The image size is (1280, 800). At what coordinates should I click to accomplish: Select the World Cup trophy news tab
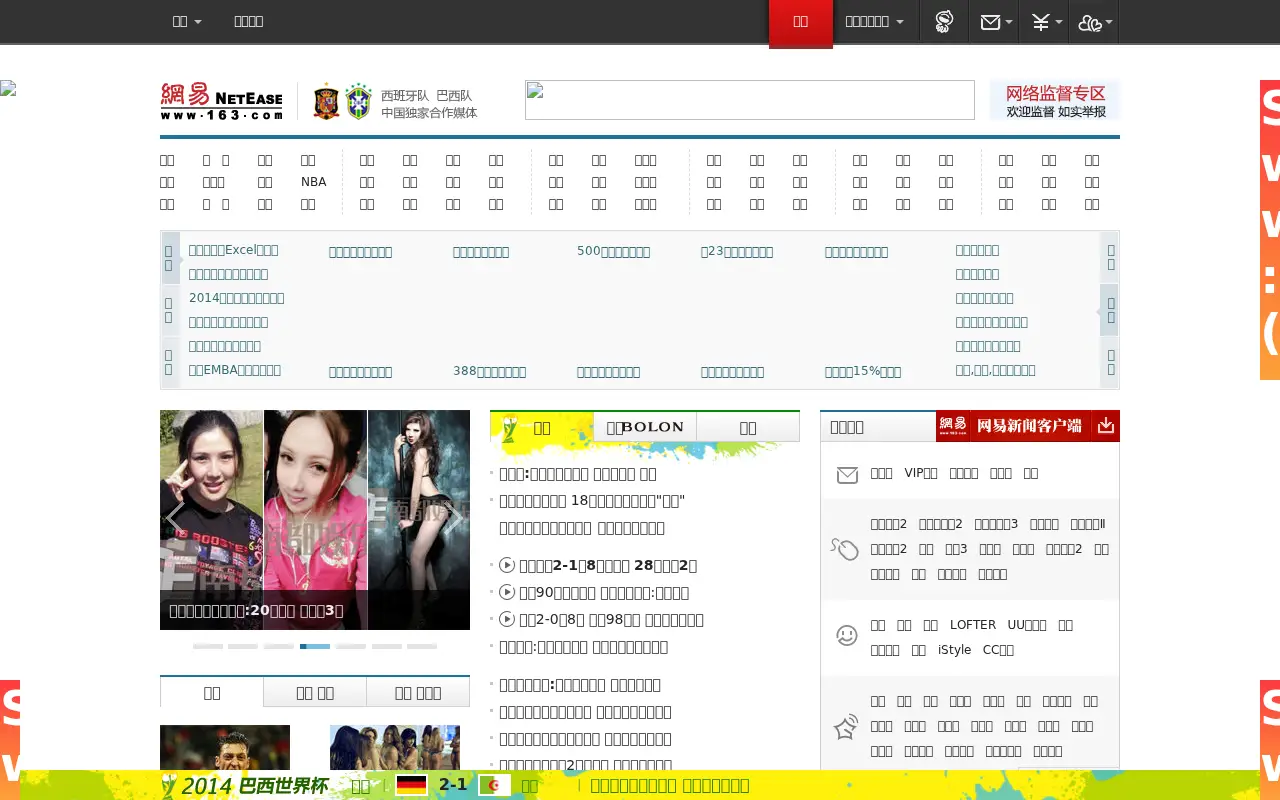(541, 427)
